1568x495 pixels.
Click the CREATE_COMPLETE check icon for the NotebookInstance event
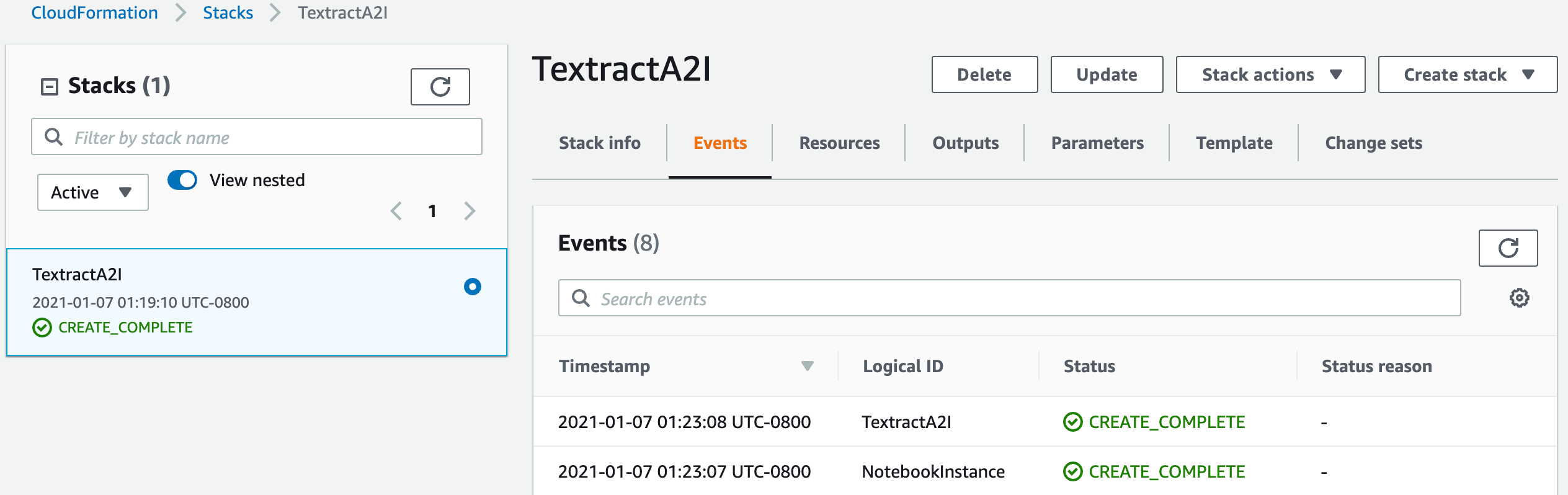pos(1072,471)
